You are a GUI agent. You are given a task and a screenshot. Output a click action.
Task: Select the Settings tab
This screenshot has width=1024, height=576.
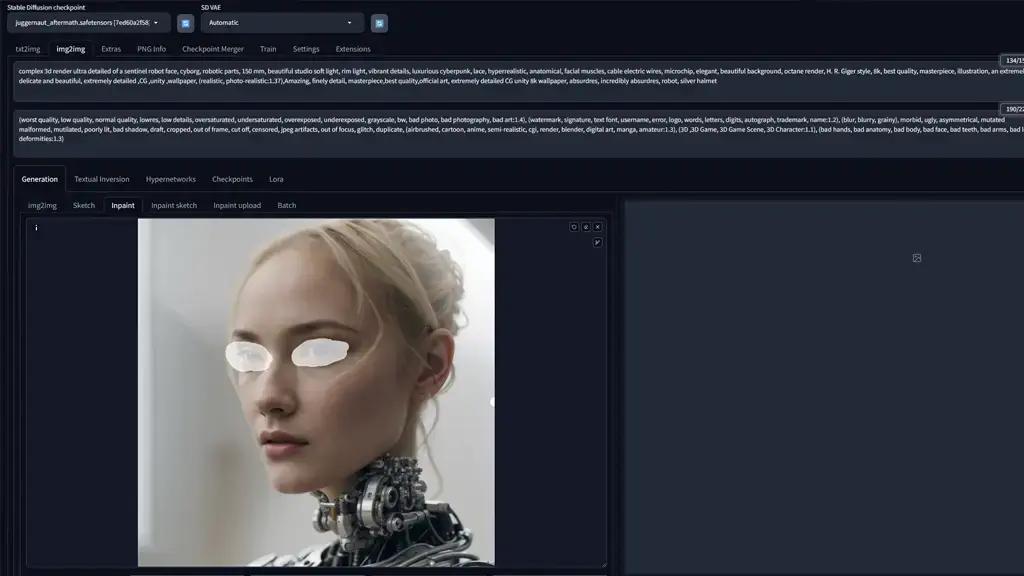pos(306,49)
